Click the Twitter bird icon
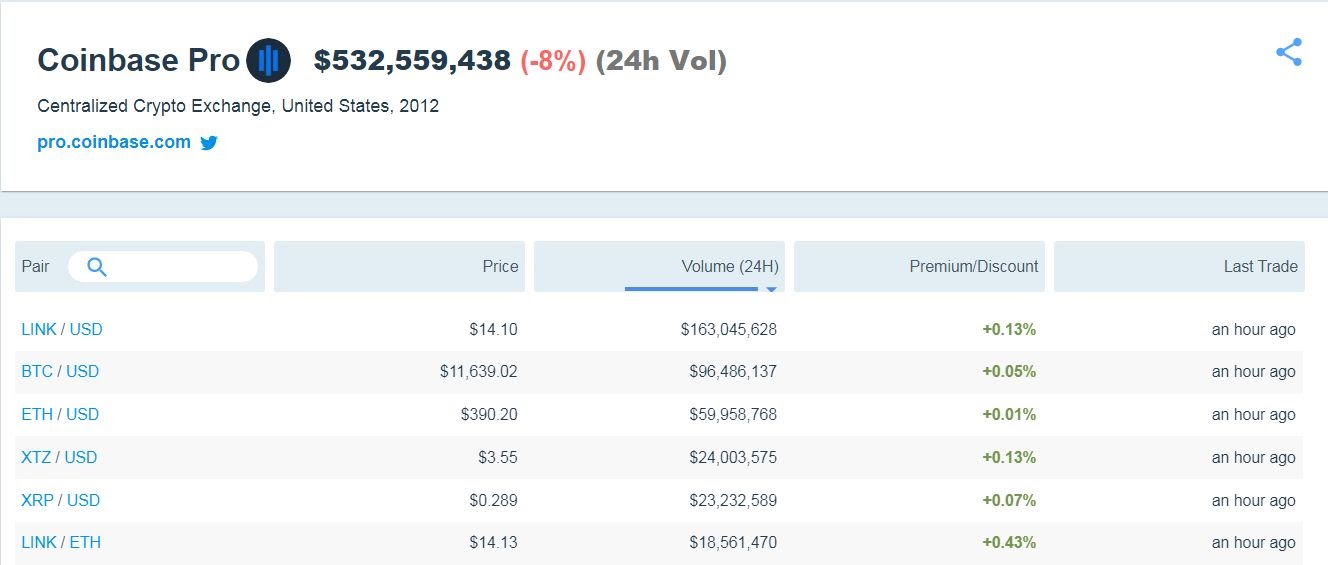Viewport: 1328px width, 565px height. (x=209, y=143)
